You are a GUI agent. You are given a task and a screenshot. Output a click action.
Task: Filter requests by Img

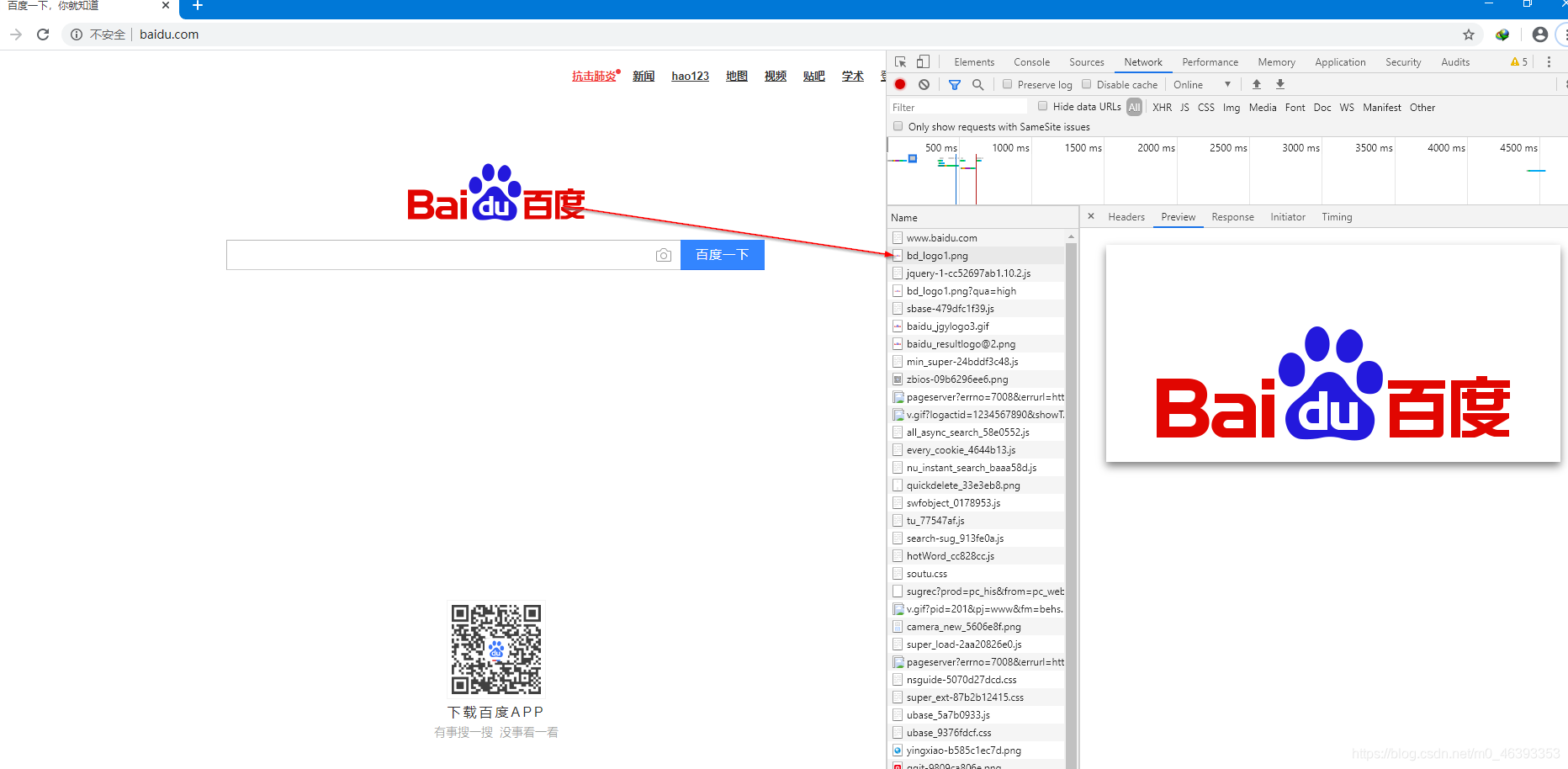[1232, 107]
